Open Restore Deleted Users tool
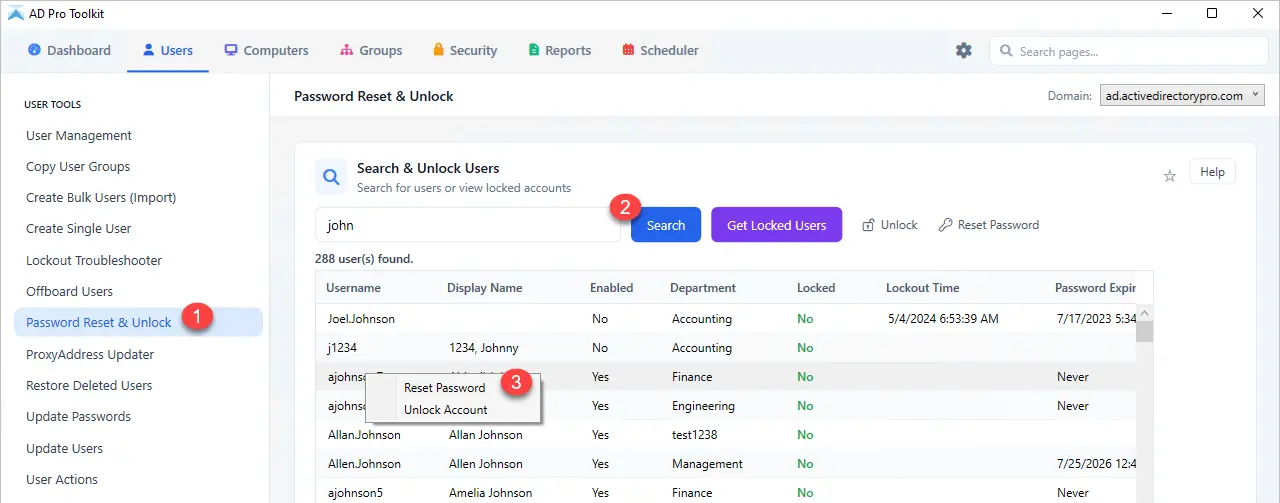This screenshot has width=1280, height=503. click(89, 386)
